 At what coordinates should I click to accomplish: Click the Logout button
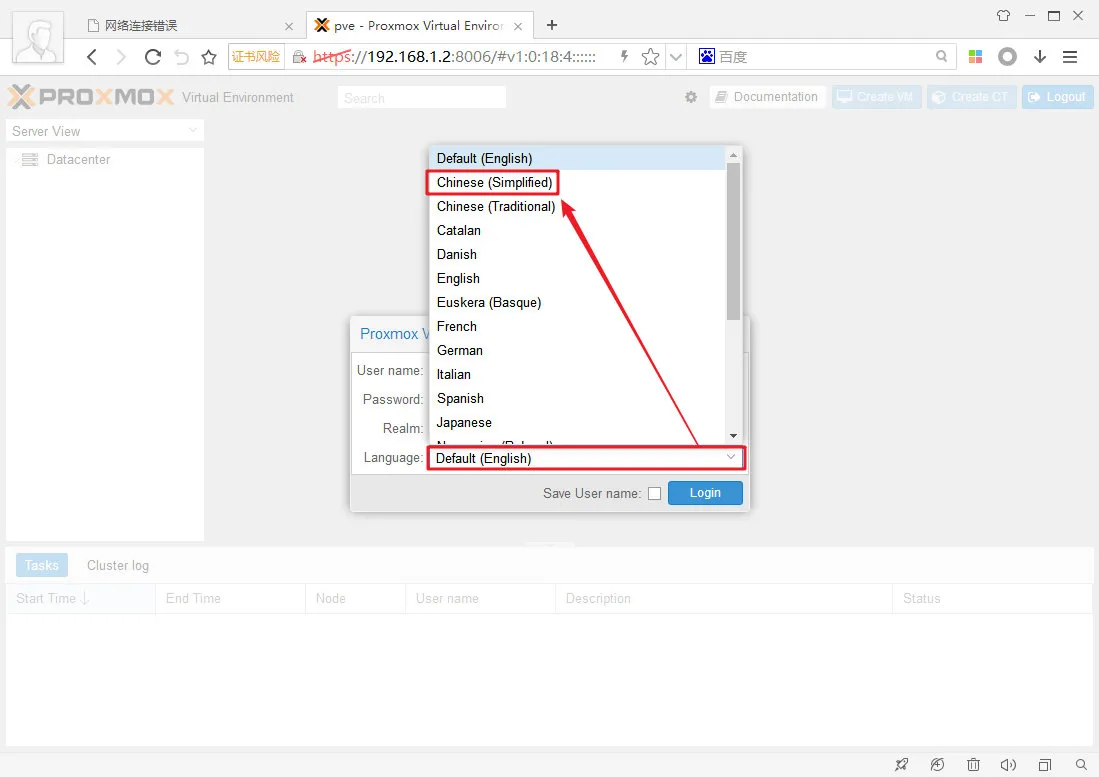click(1057, 97)
